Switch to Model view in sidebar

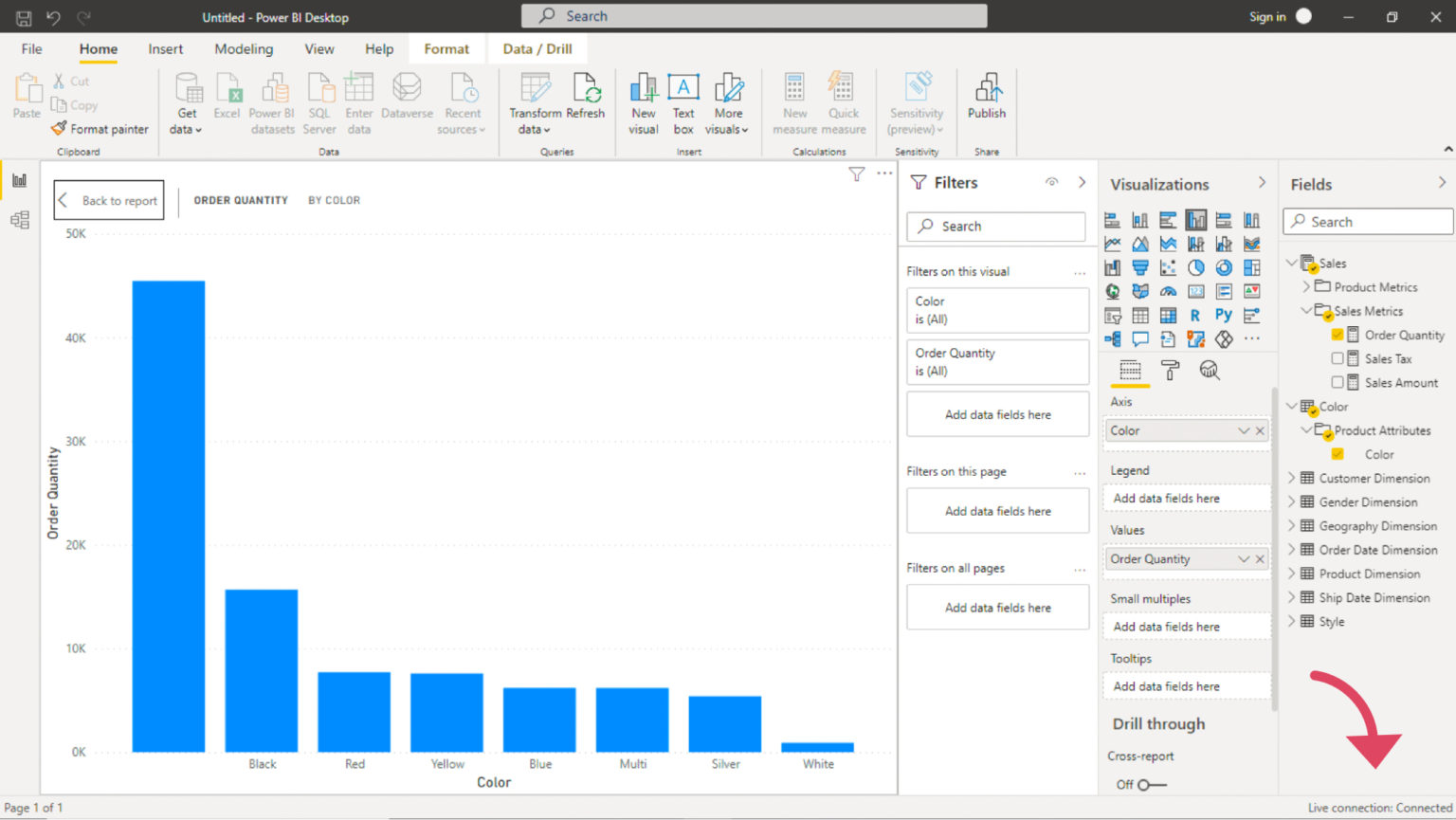(x=19, y=220)
